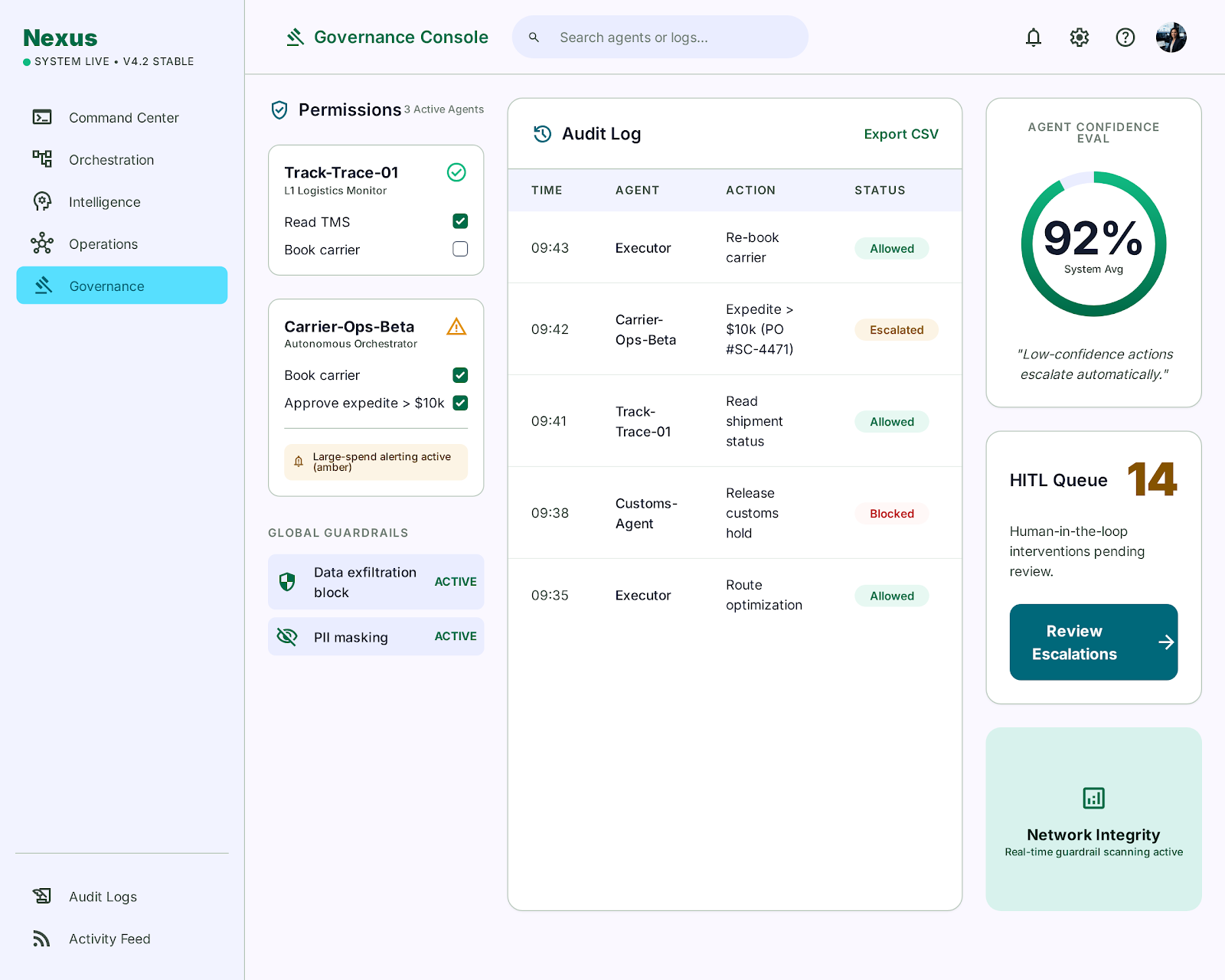Screen dimensions: 1225x980
Task: Click the search magnifier icon
Action: click(534, 37)
